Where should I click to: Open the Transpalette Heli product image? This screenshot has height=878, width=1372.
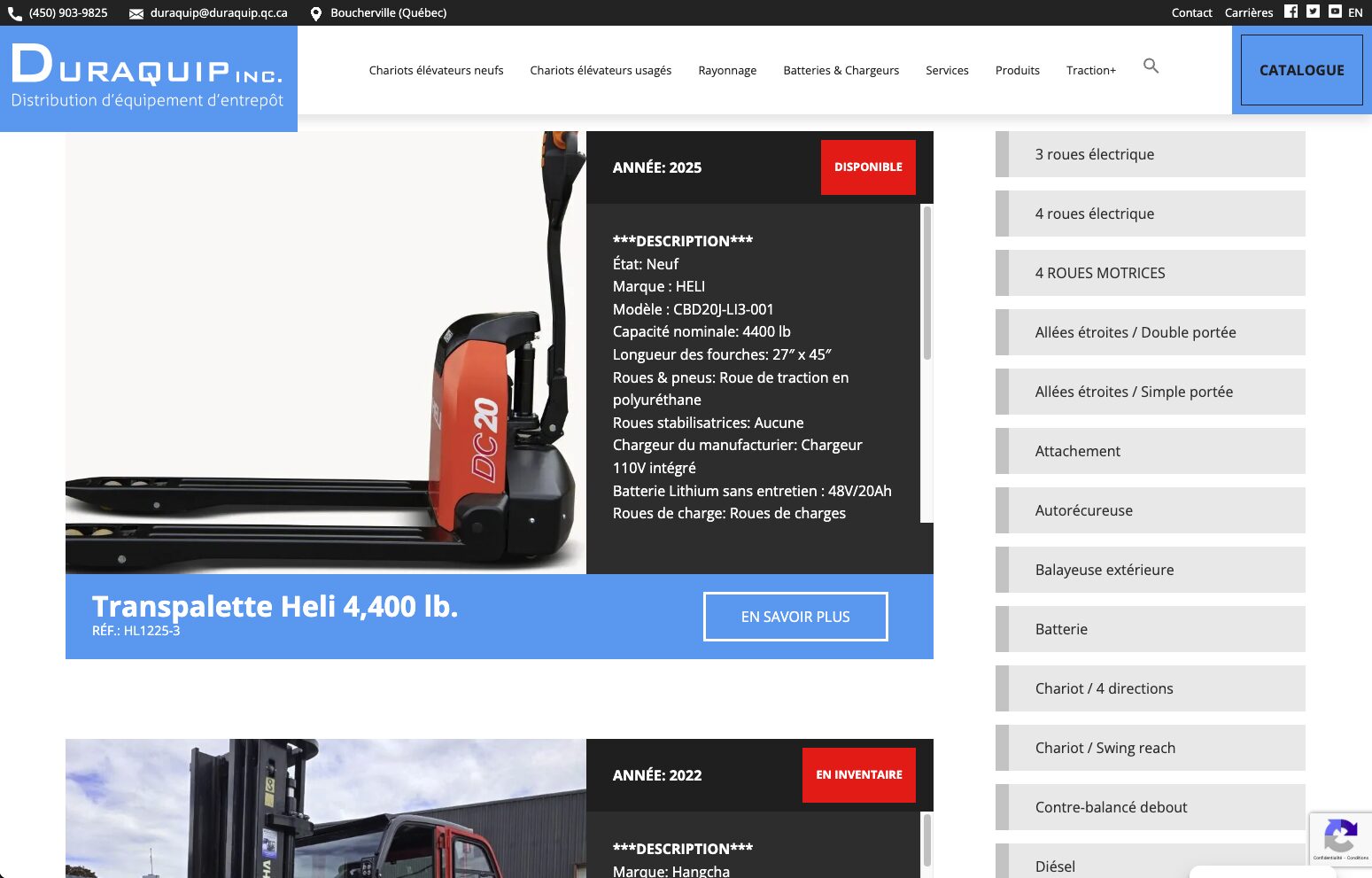[x=326, y=353]
